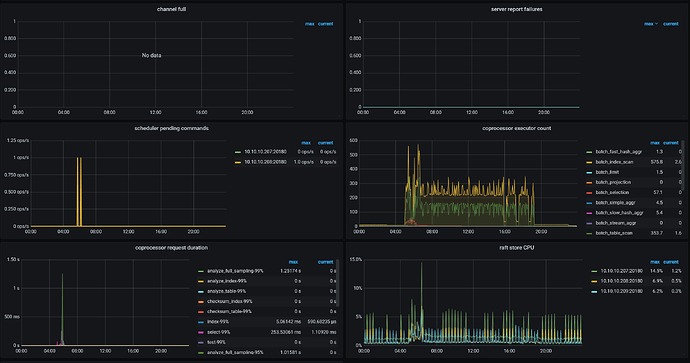Toggle the 10.10.10.208:20180 scheduler pending series
This screenshot has height=363, width=690.
tap(265, 162)
